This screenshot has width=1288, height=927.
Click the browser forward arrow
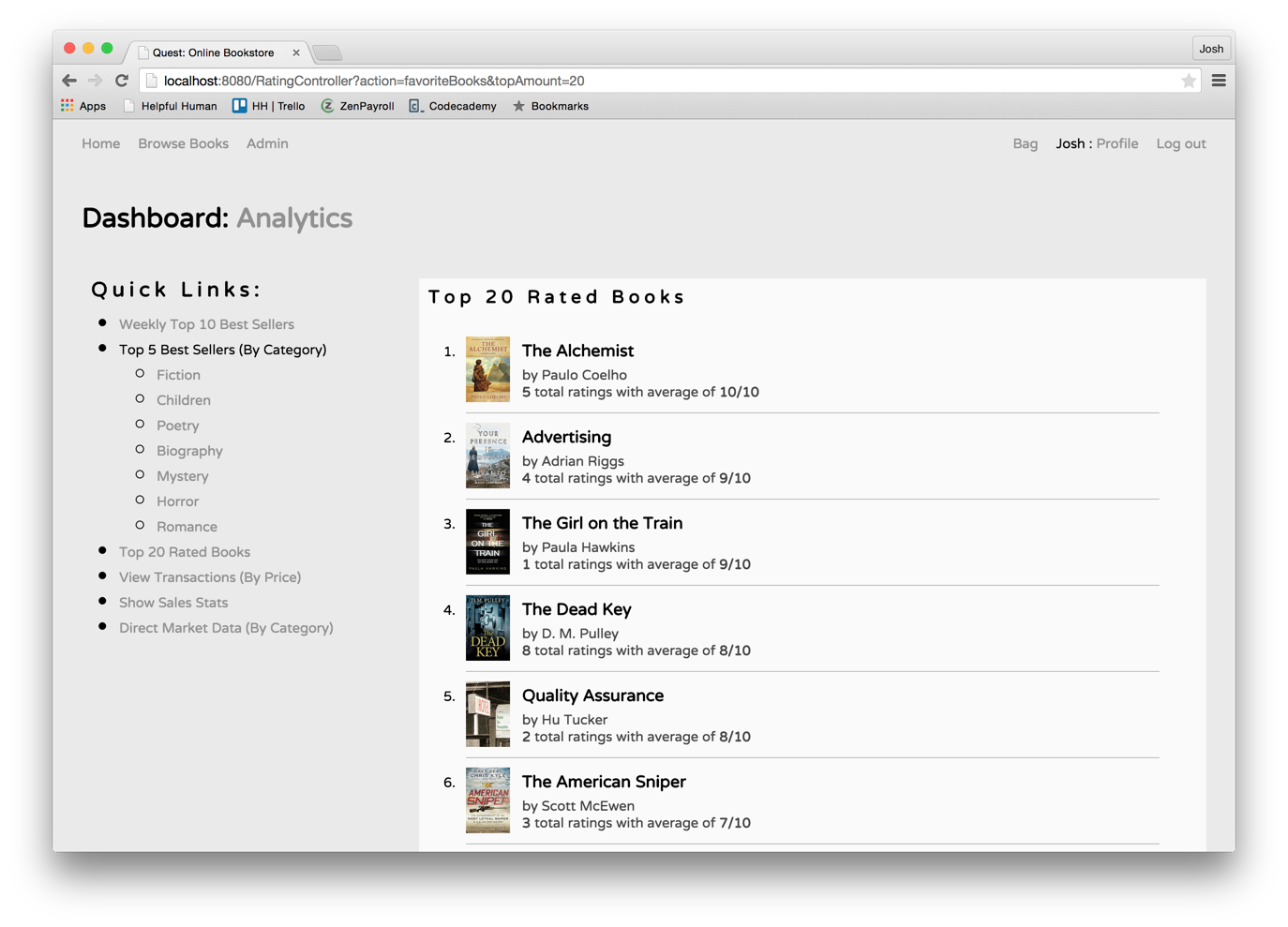click(x=95, y=81)
